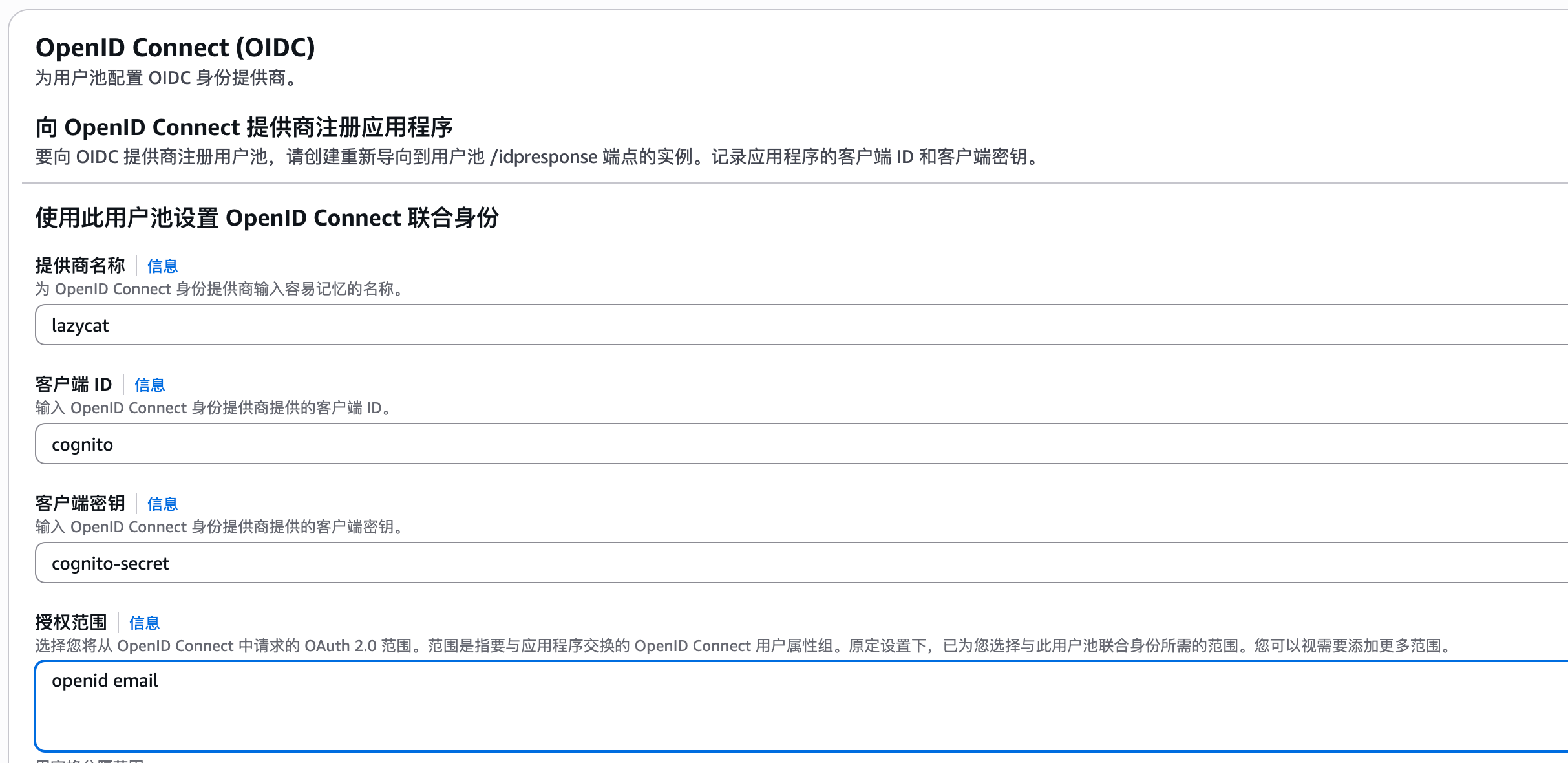Open the 信息 link beside 授权范围

pos(144,623)
